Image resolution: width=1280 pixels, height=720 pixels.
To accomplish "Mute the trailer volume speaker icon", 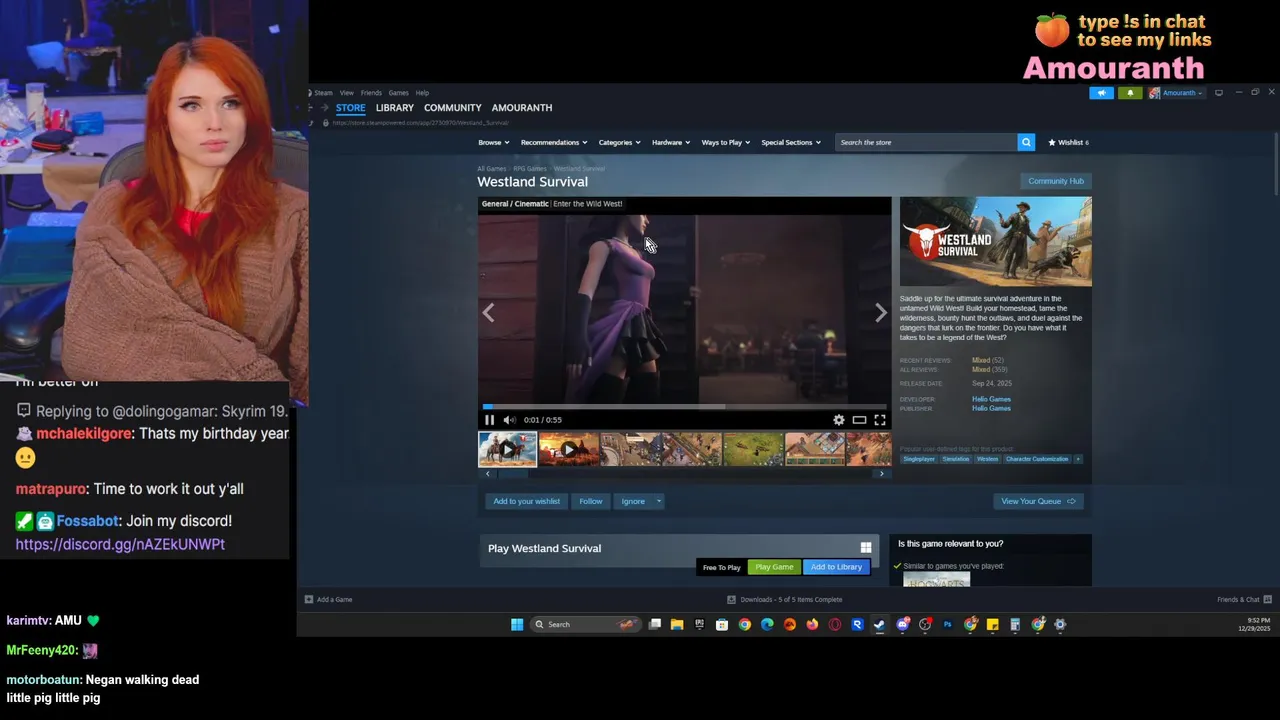I will [x=509, y=420].
